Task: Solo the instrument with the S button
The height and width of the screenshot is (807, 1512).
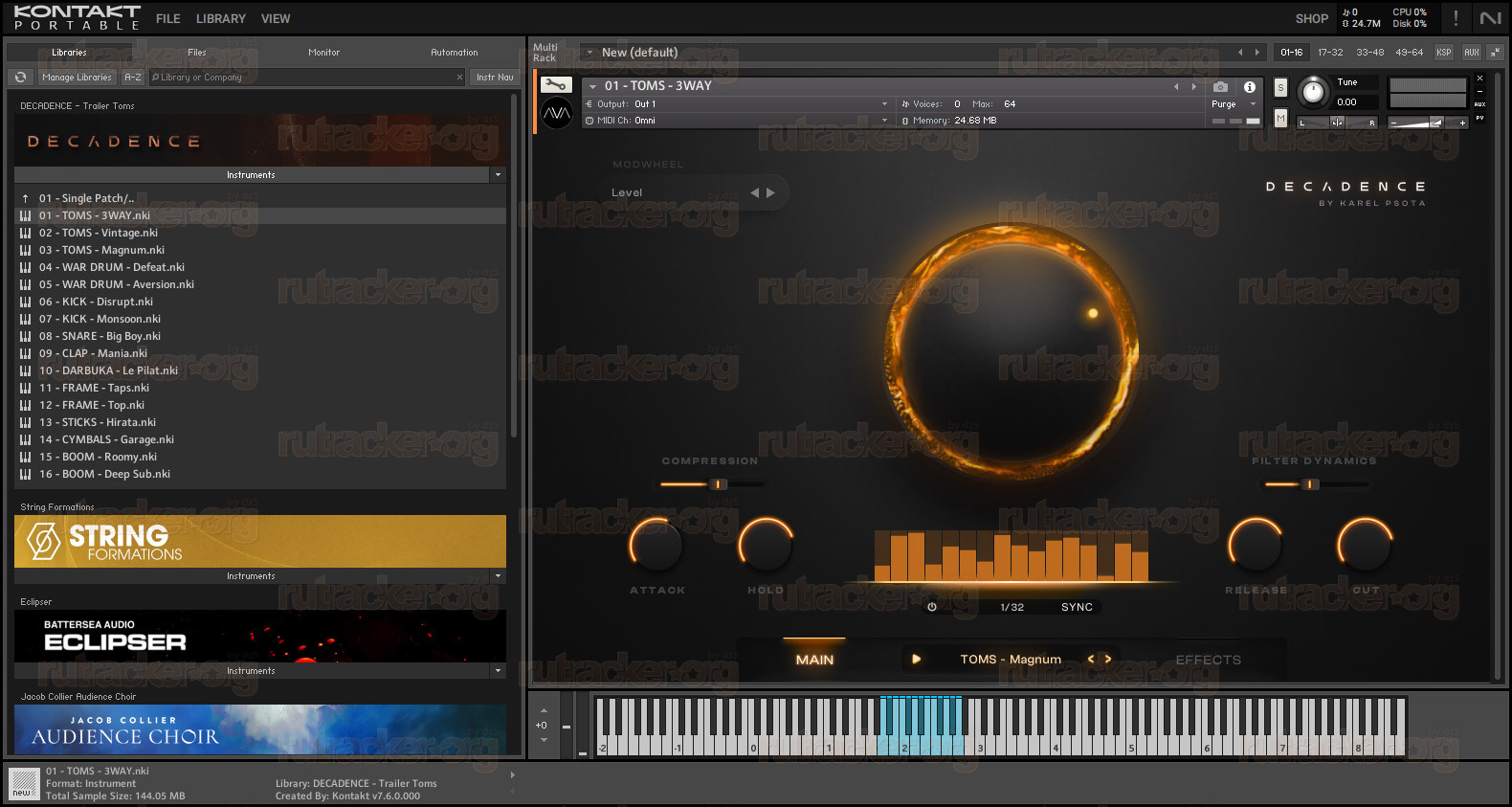Action: tap(1281, 88)
